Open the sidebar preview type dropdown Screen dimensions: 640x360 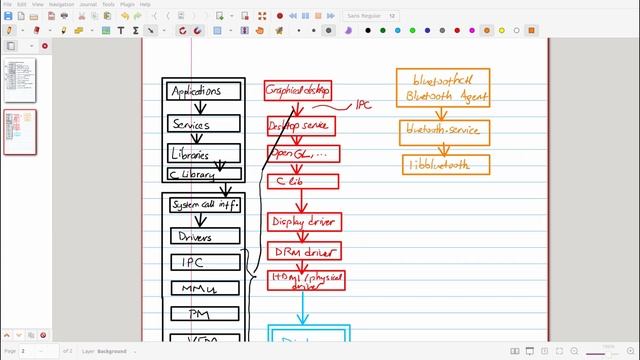tap(31, 46)
